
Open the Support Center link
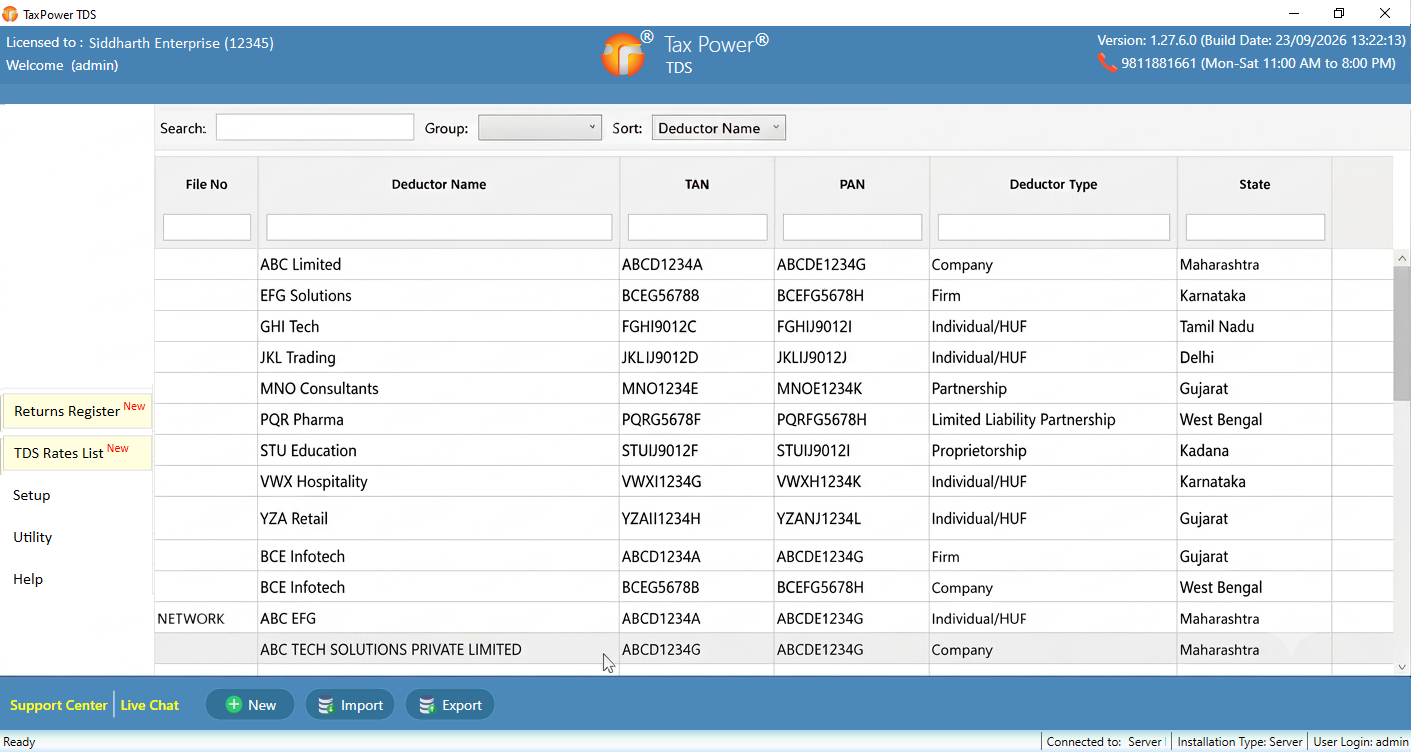pyautogui.click(x=58, y=705)
